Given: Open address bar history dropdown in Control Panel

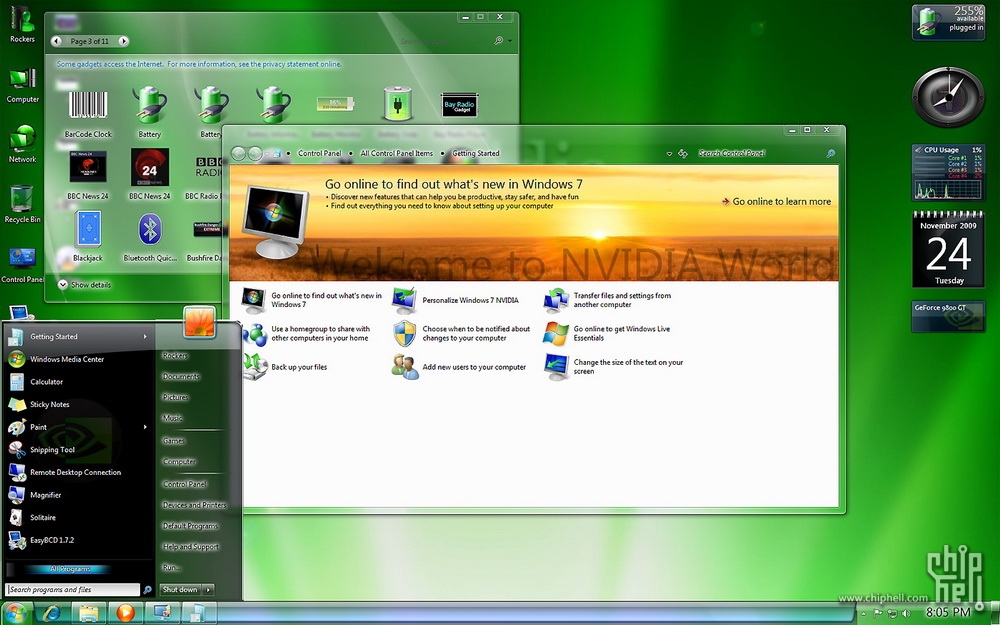Looking at the screenshot, I should point(669,154).
